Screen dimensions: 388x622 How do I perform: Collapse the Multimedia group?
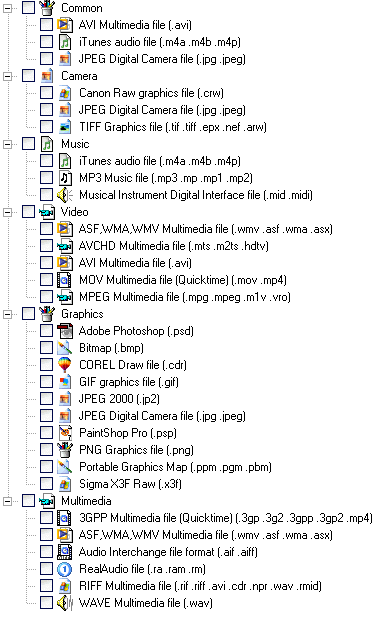(8, 501)
